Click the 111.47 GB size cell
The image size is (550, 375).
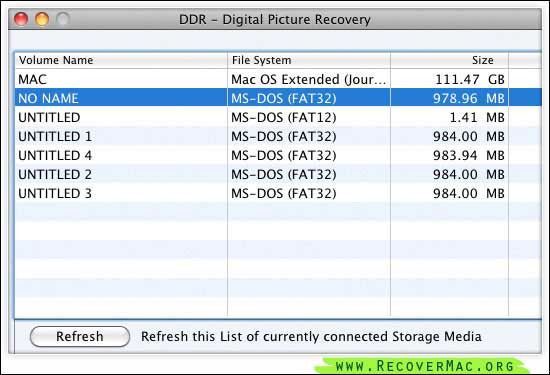tap(470, 80)
